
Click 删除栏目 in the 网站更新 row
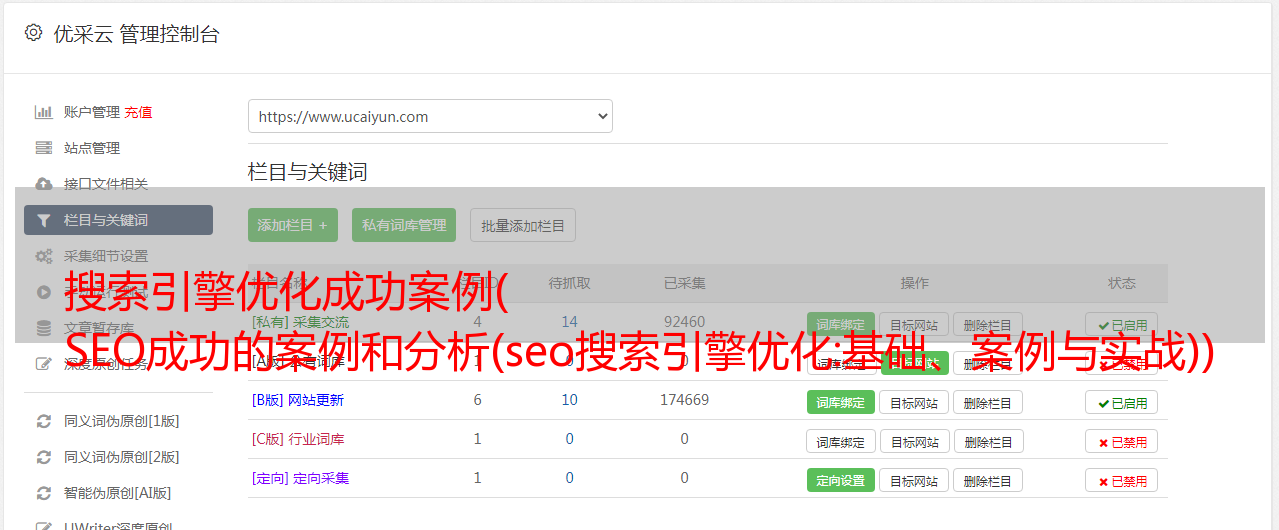[x=987, y=402]
